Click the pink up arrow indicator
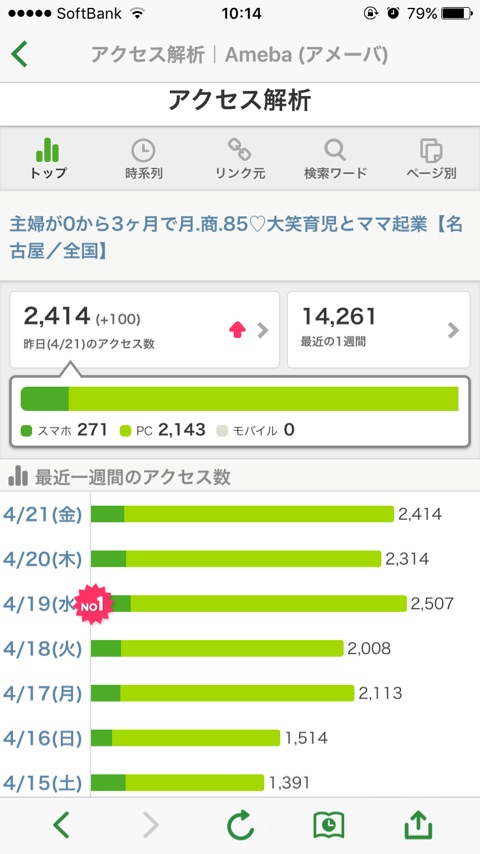The height and width of the screenshot is (854, 480). (x=238, y=330)
